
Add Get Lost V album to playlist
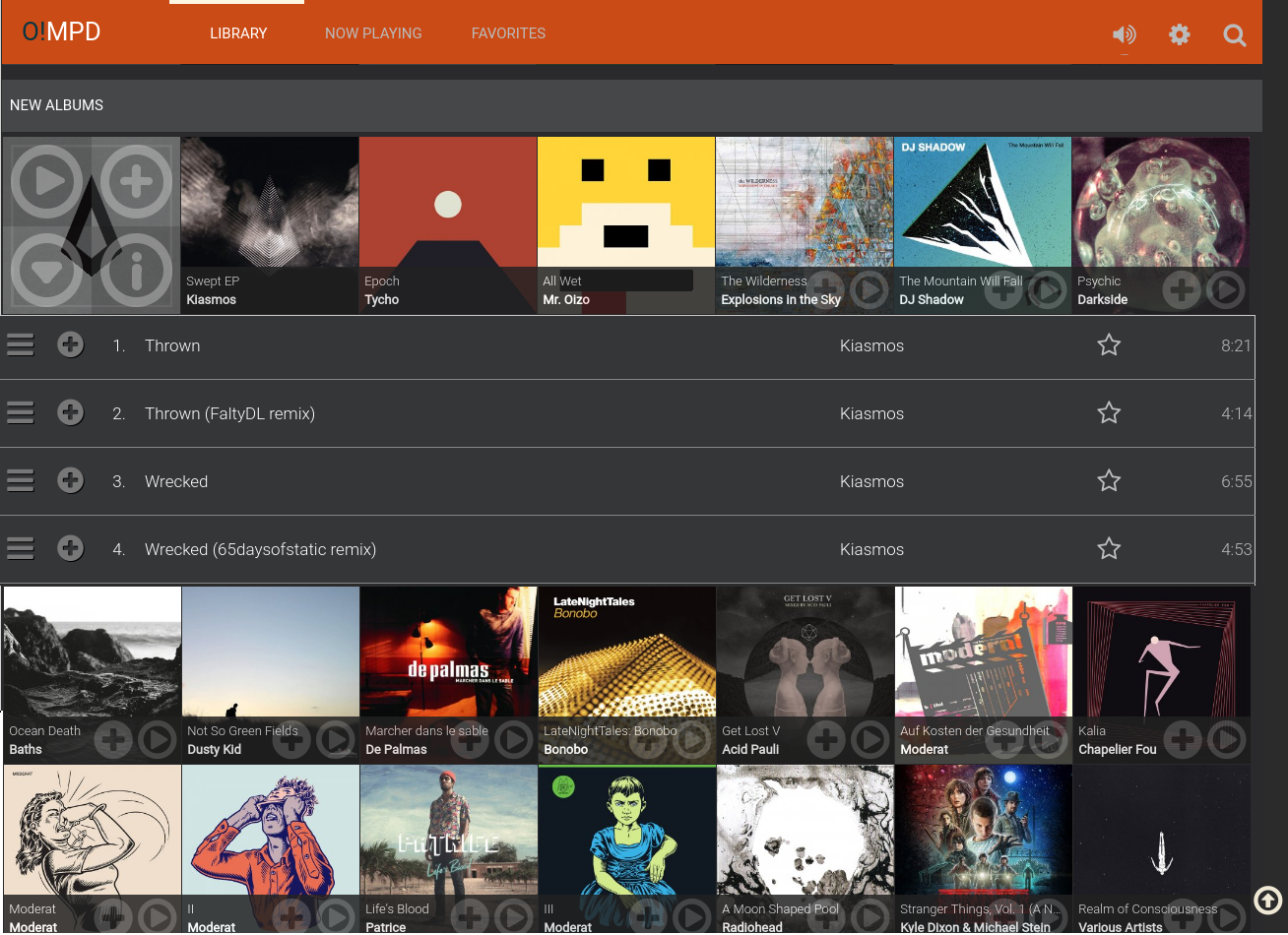(x=827, y=739)
